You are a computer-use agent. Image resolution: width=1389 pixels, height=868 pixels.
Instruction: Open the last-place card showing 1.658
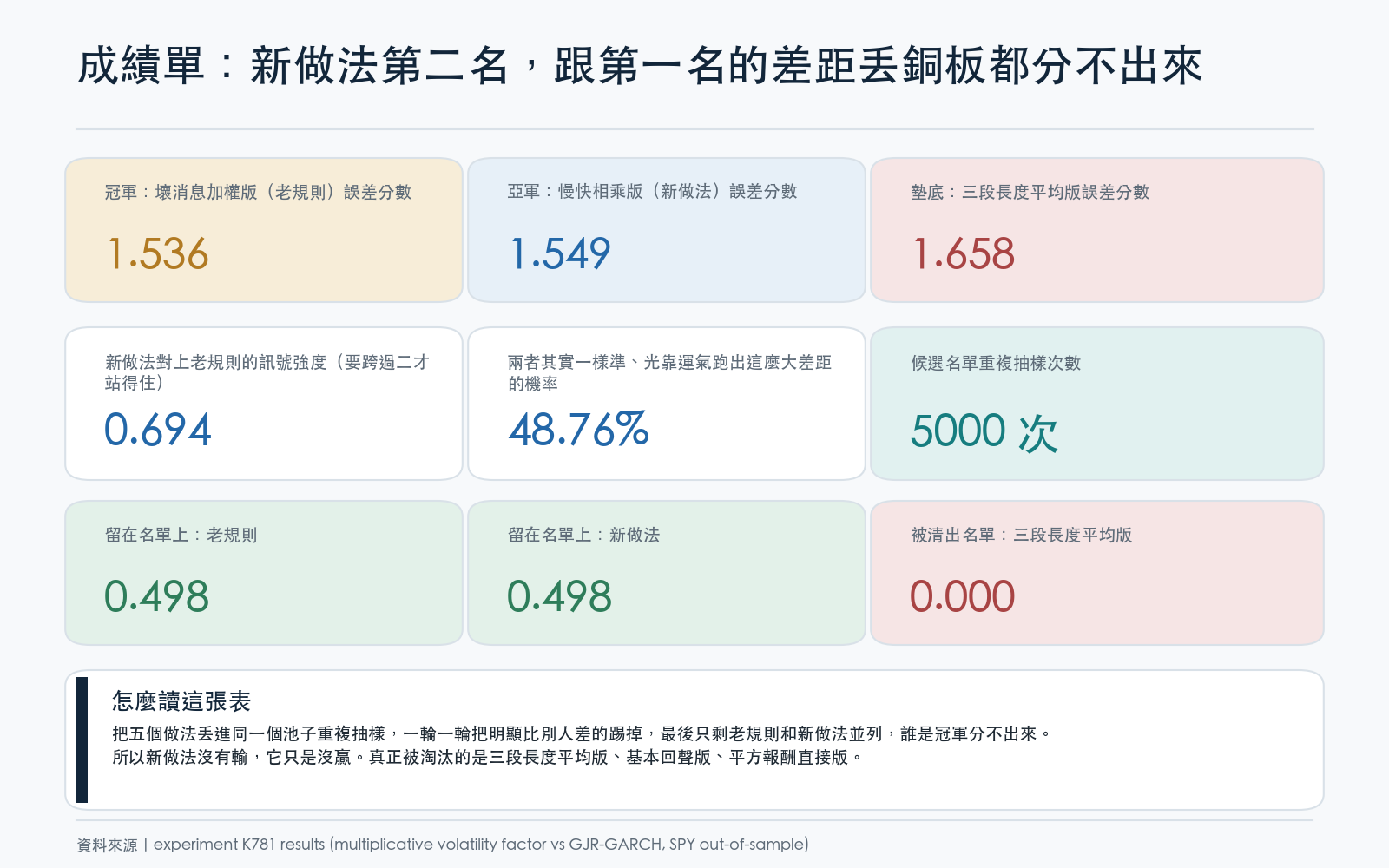point(1097,230)
